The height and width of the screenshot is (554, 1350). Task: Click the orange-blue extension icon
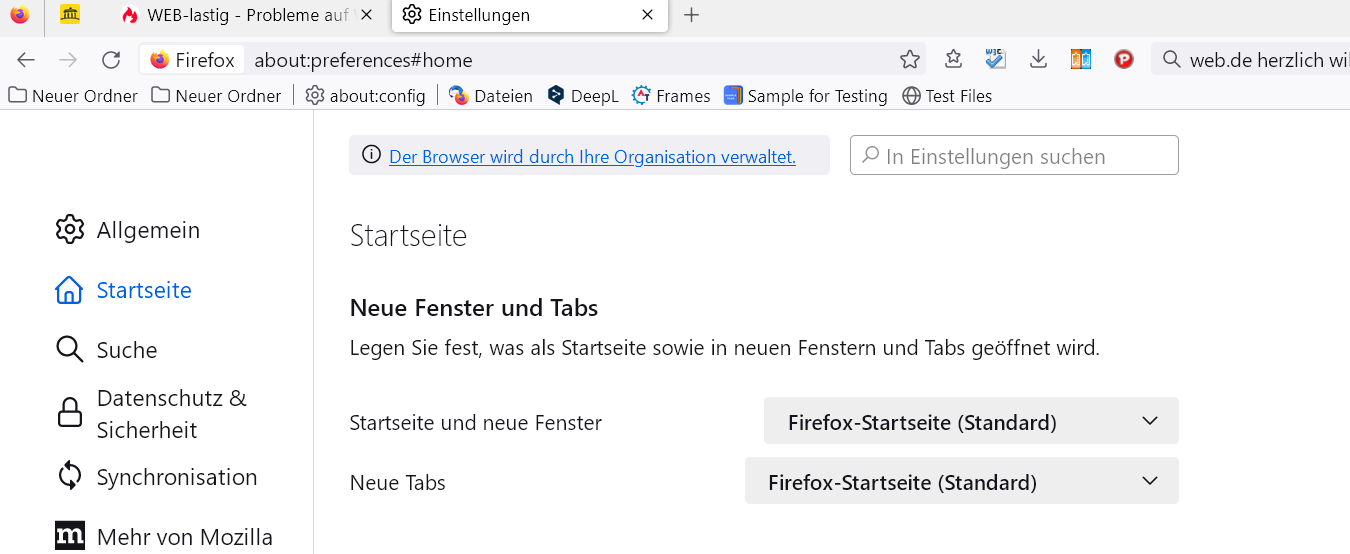[x=1080, y=60]
